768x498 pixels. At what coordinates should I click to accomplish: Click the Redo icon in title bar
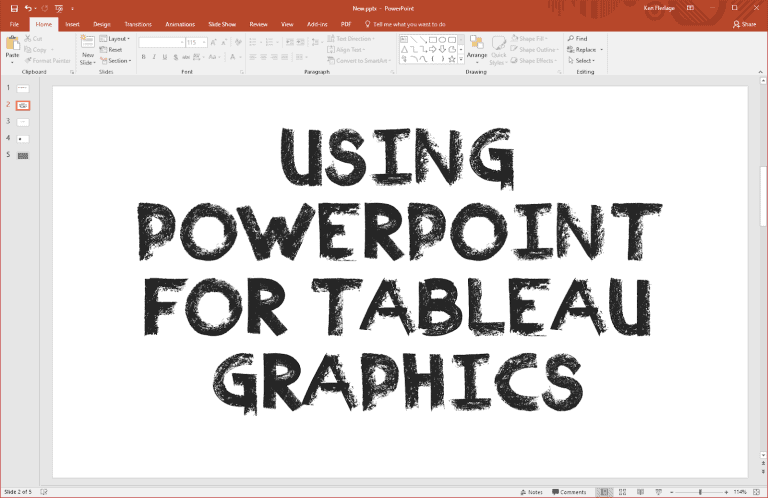[x=45, y=8]
